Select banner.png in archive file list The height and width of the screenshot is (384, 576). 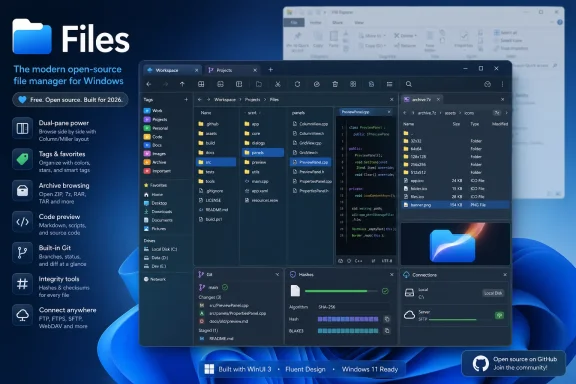456,205
